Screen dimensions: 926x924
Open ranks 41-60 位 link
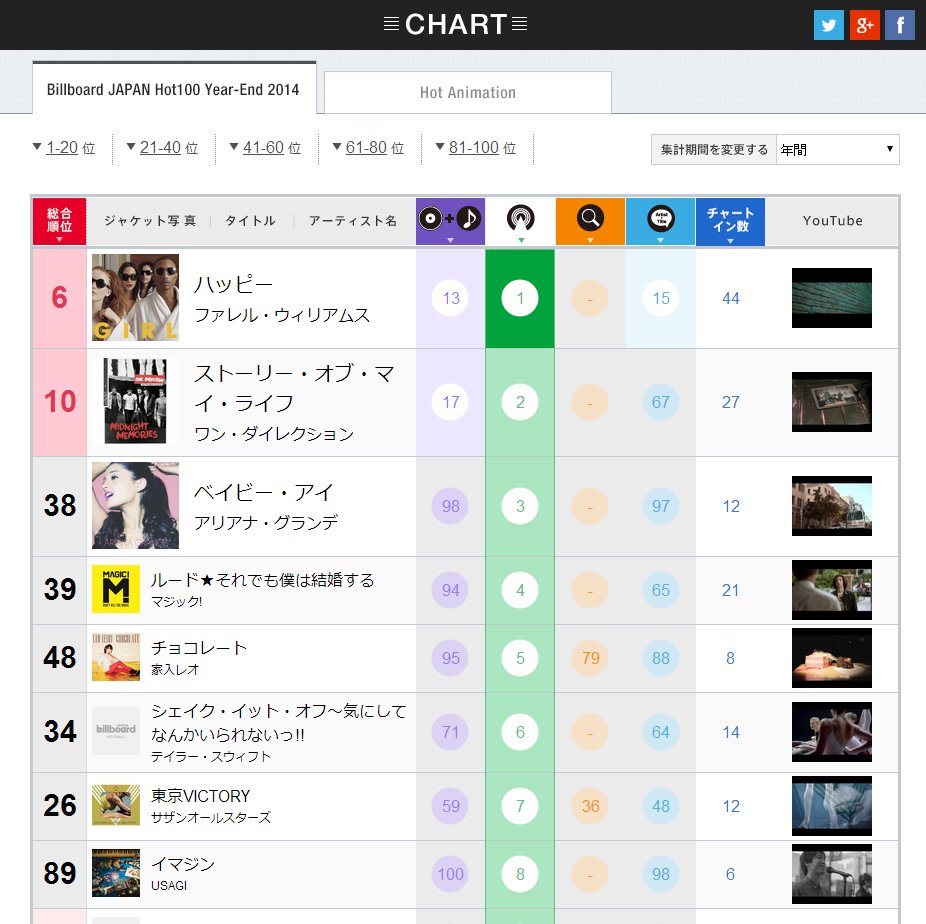264,148
